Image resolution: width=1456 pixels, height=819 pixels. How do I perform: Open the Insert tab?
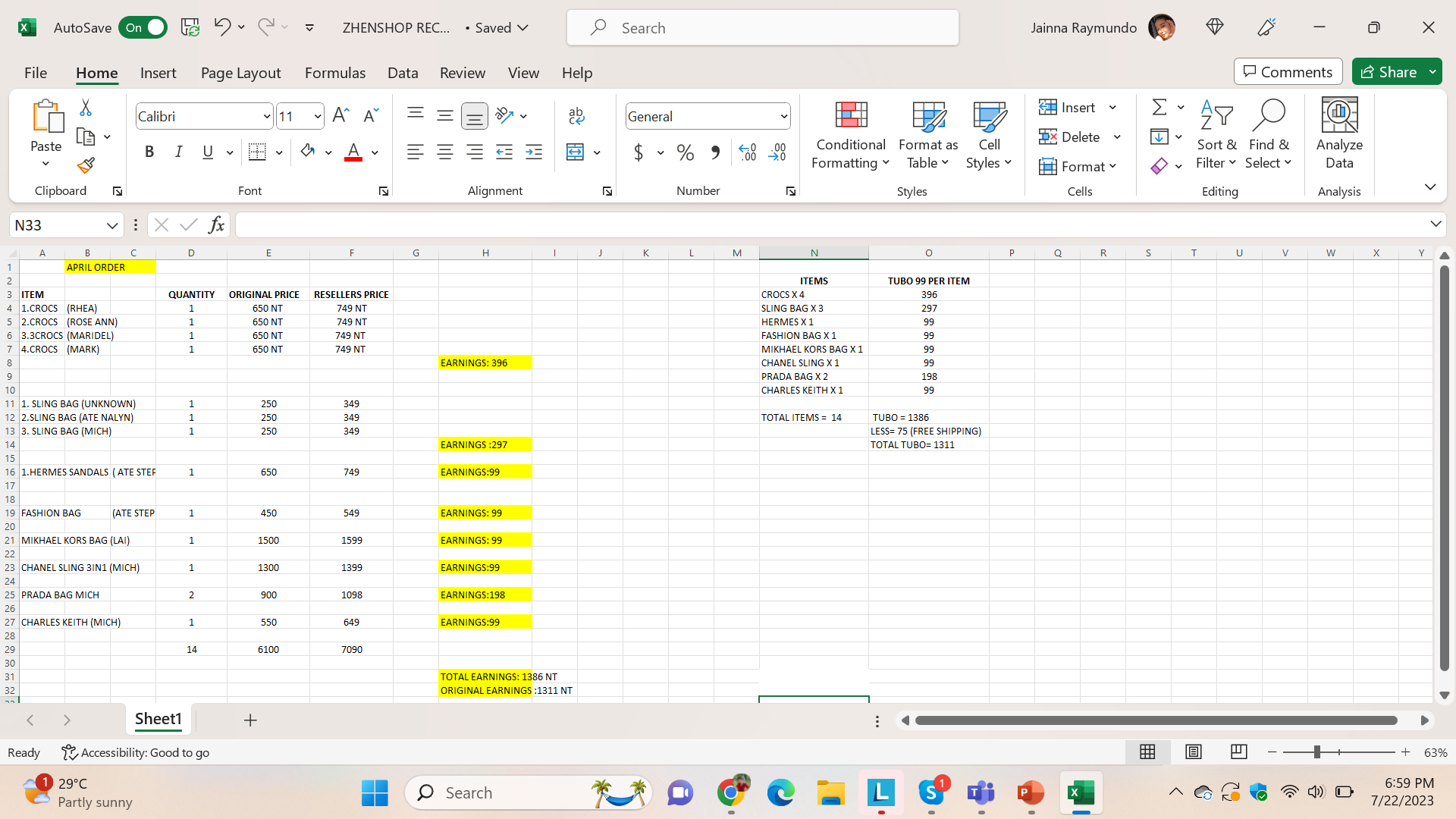[158, 73]
